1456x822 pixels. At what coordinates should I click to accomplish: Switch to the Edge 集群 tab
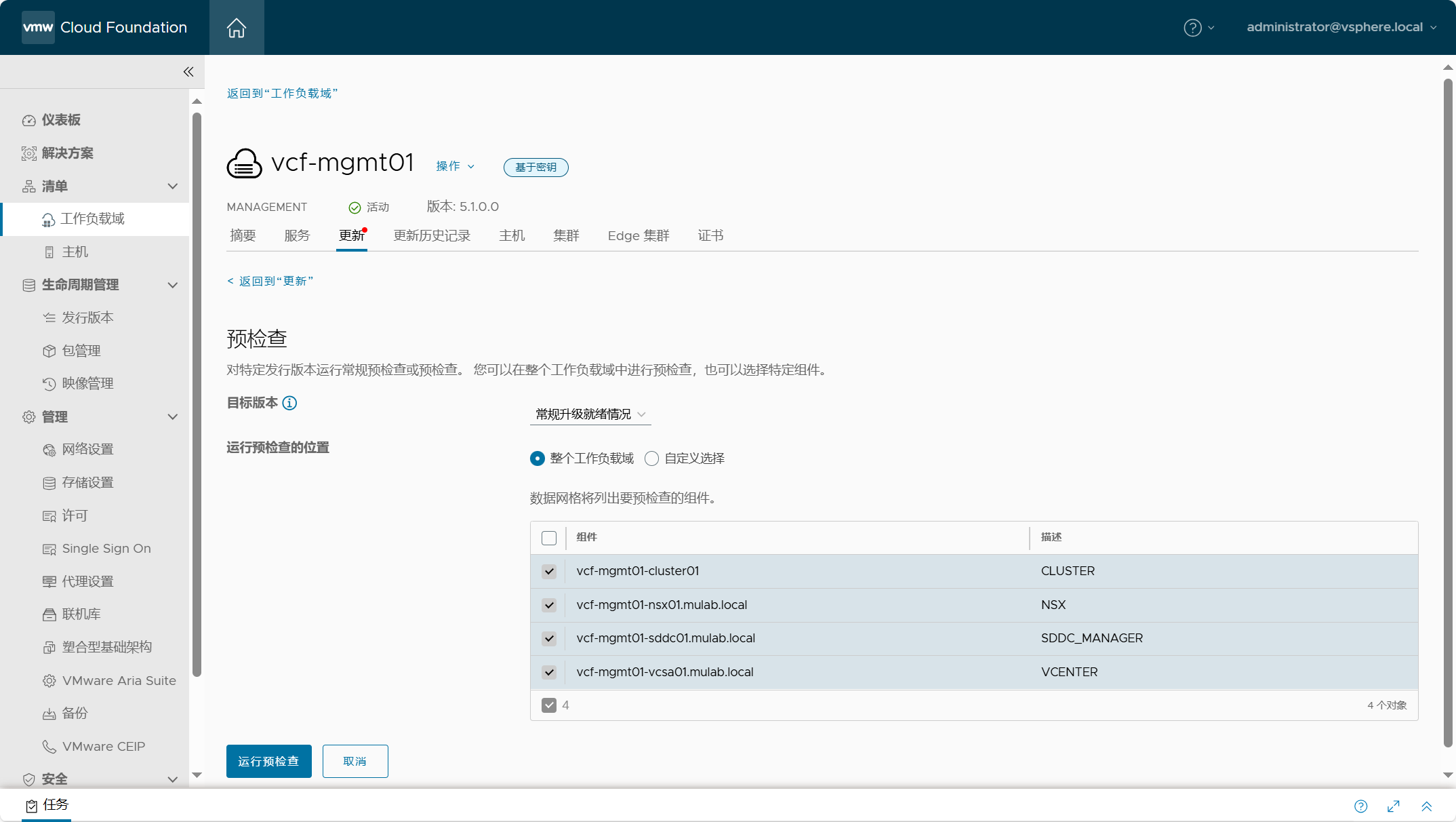tap(638, 236)
